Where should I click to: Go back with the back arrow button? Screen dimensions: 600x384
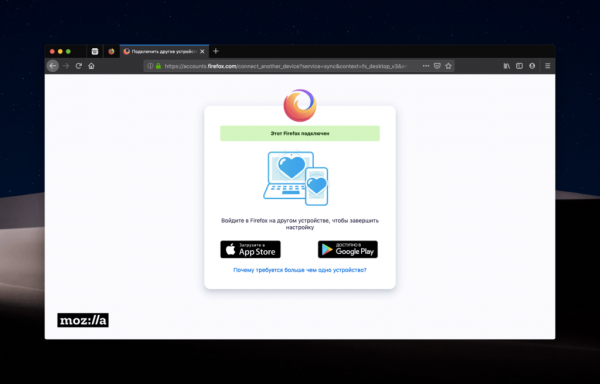53,66
